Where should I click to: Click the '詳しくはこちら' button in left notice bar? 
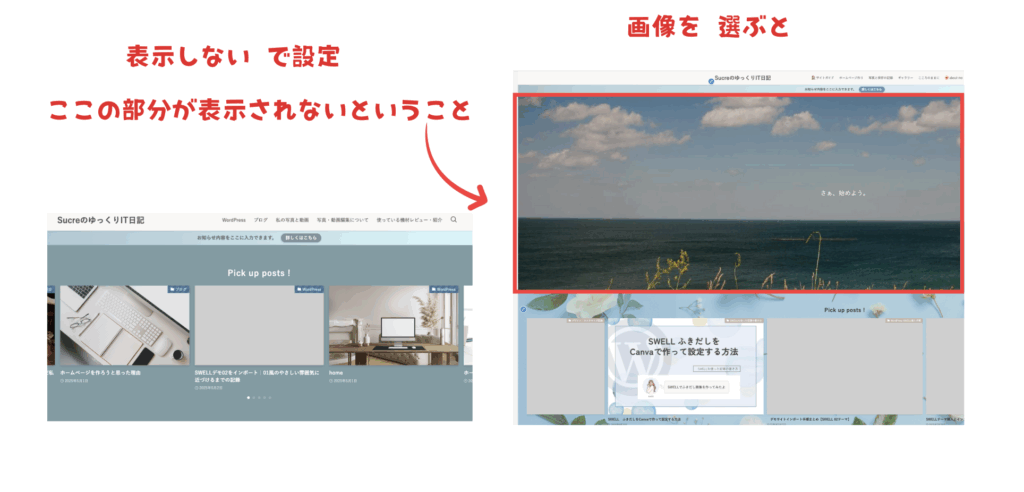tap(301, 239)
